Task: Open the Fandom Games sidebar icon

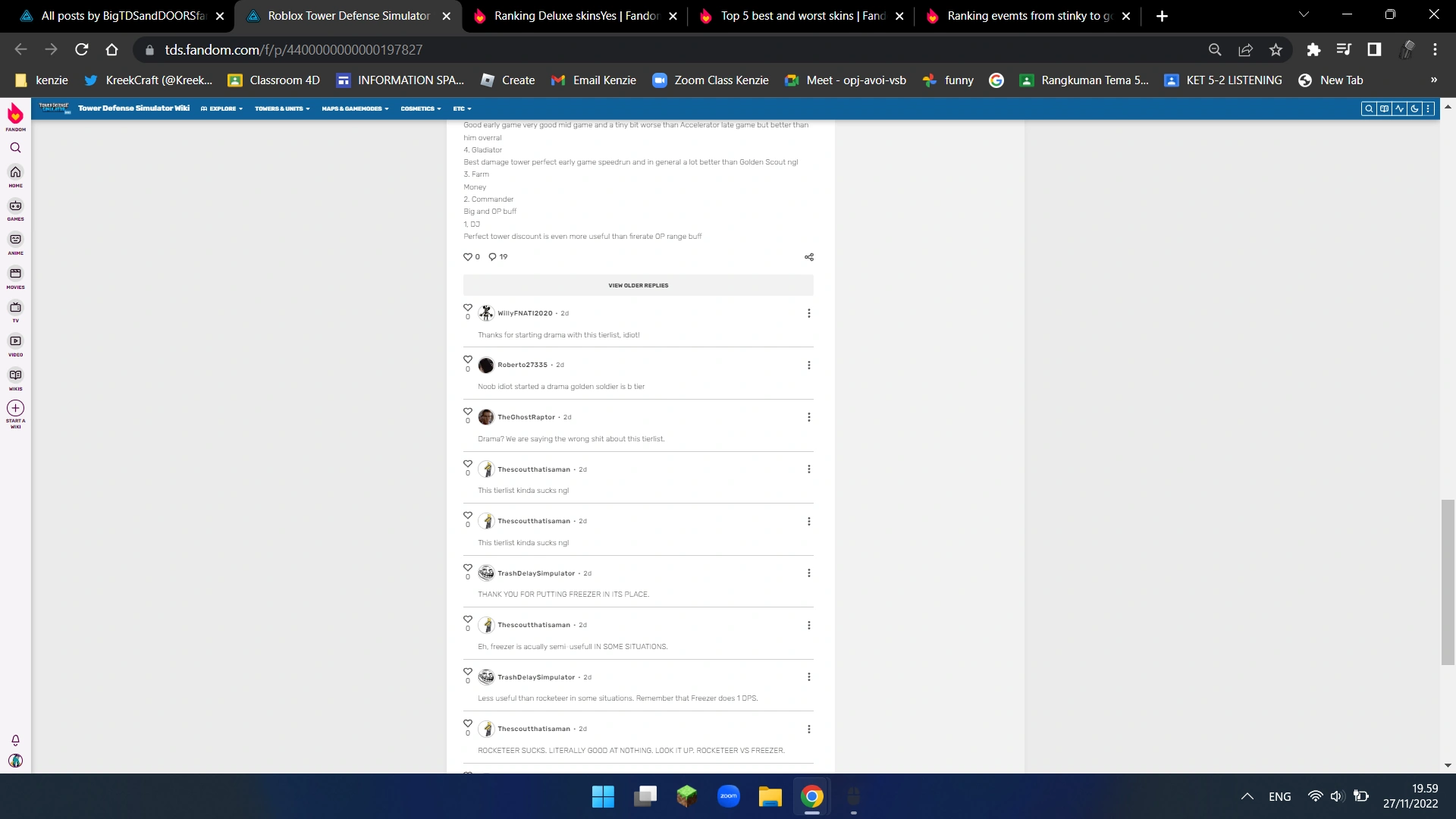Action: [15, 206]
